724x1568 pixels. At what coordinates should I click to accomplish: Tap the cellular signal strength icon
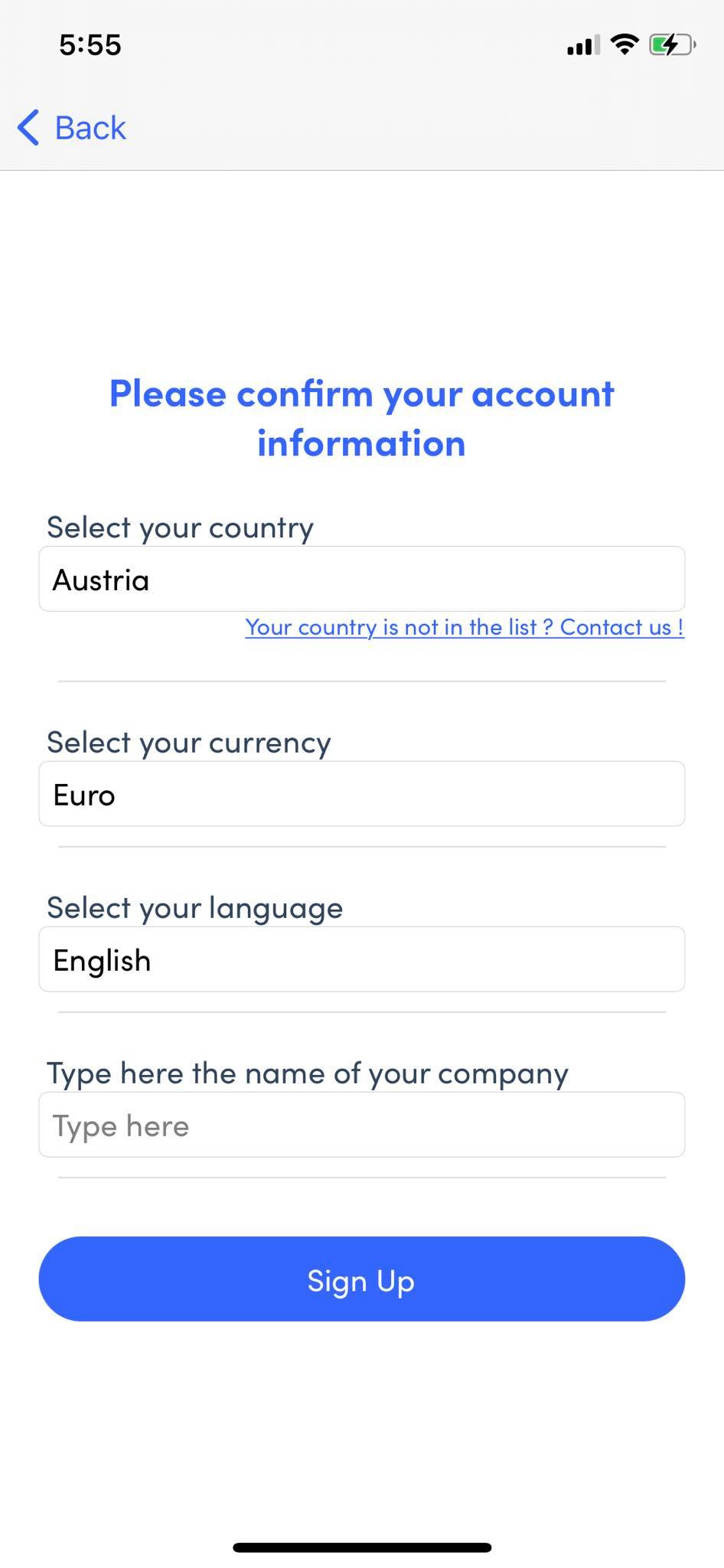(583, 46)
